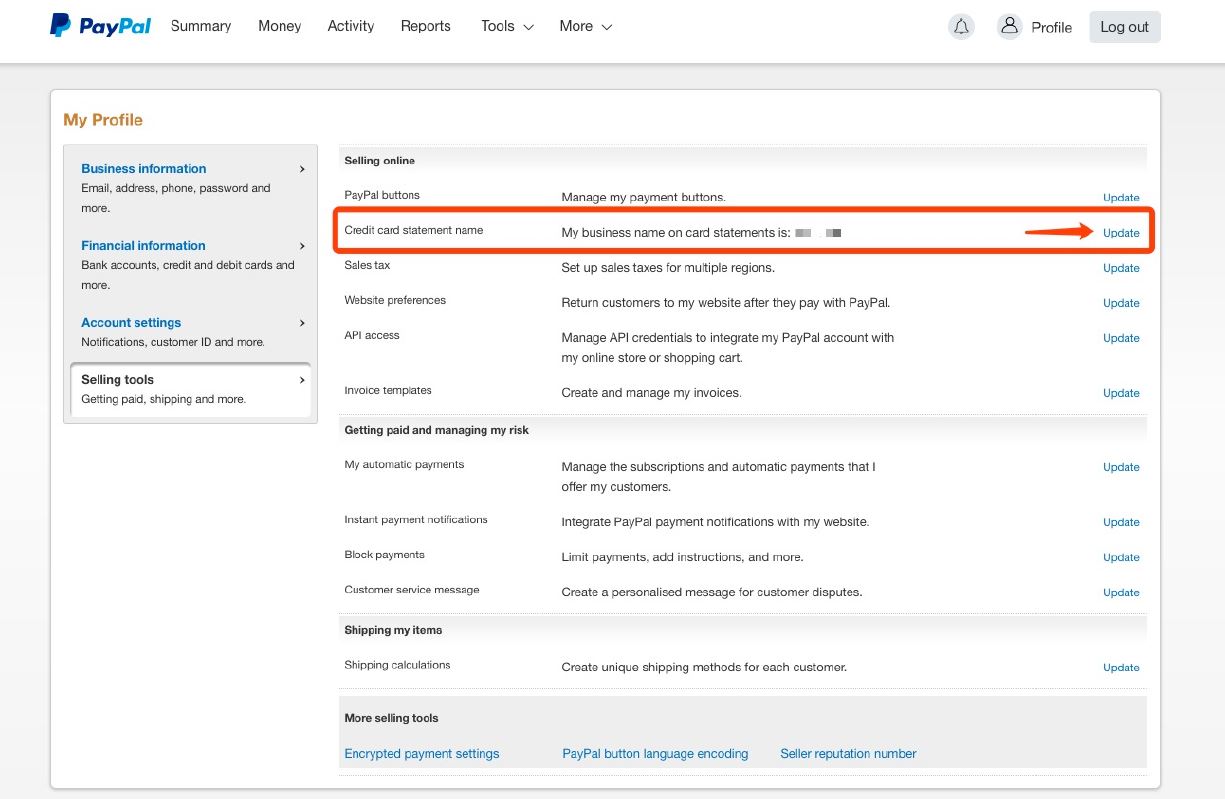Click 'Credit card statement name' label
Image resolution: width=1225 pixels, height=799 pixels.
click(x=414, y=230)
